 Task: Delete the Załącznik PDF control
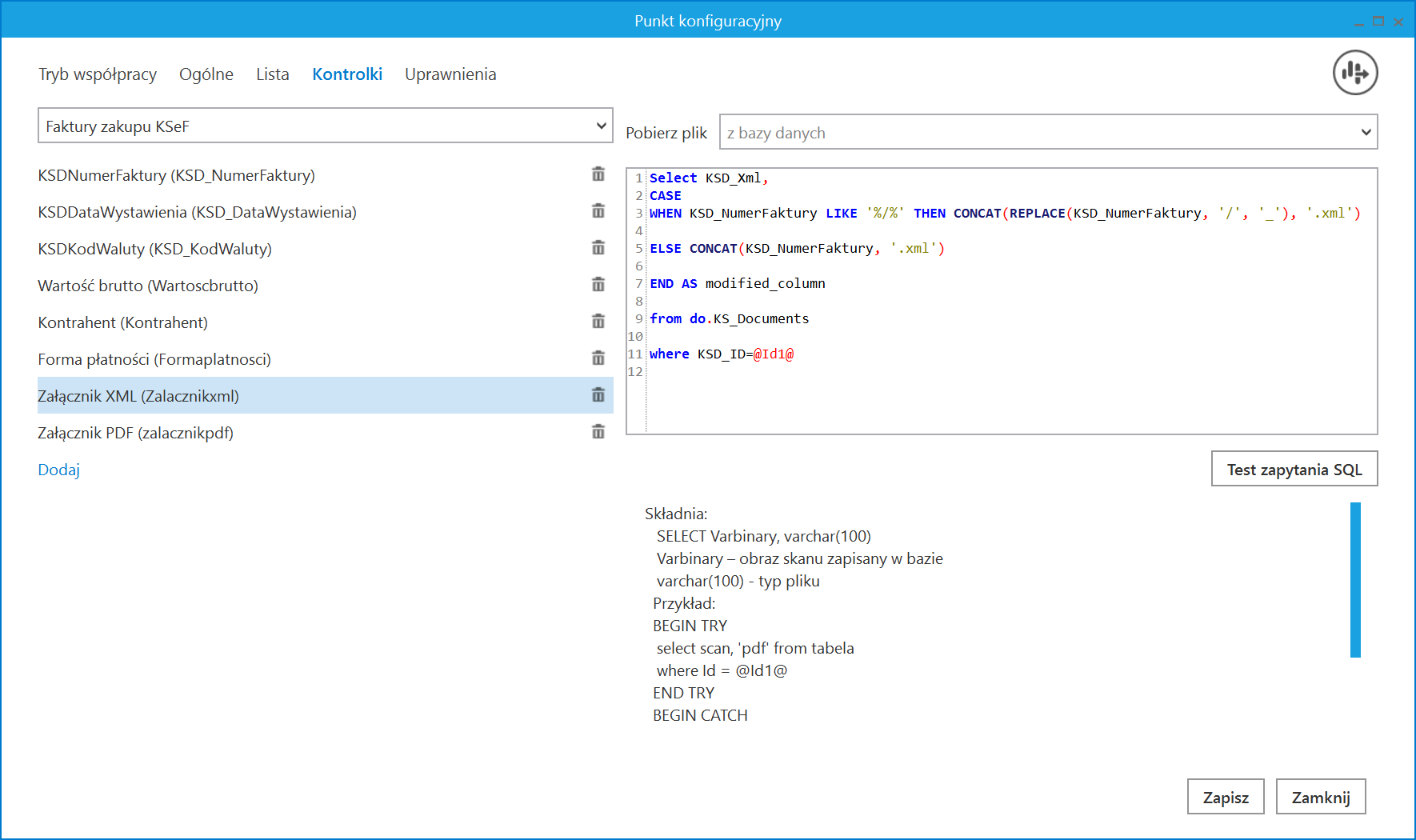598,432
